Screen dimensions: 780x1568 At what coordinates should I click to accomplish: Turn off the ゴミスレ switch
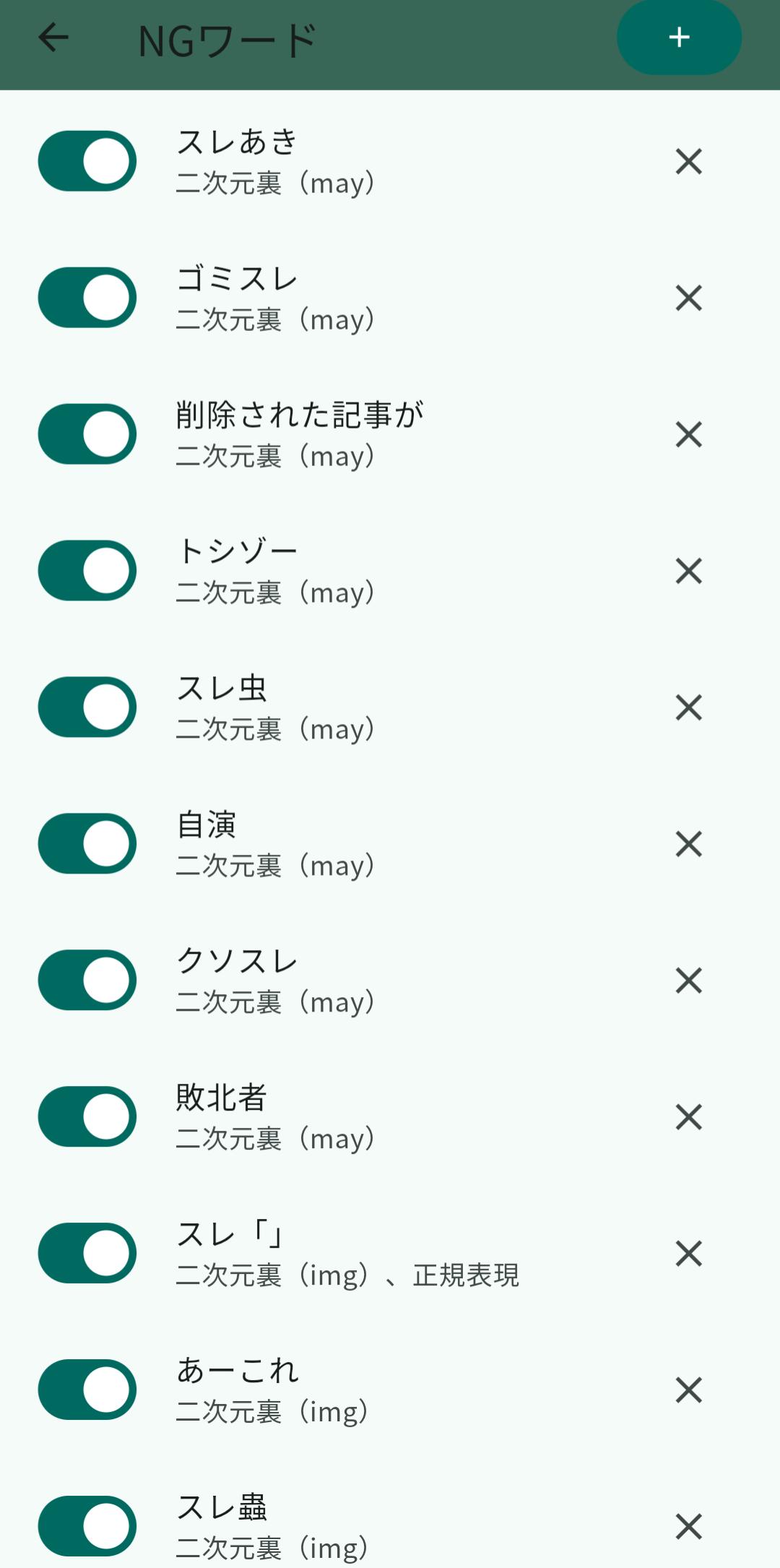pos(87,298)
